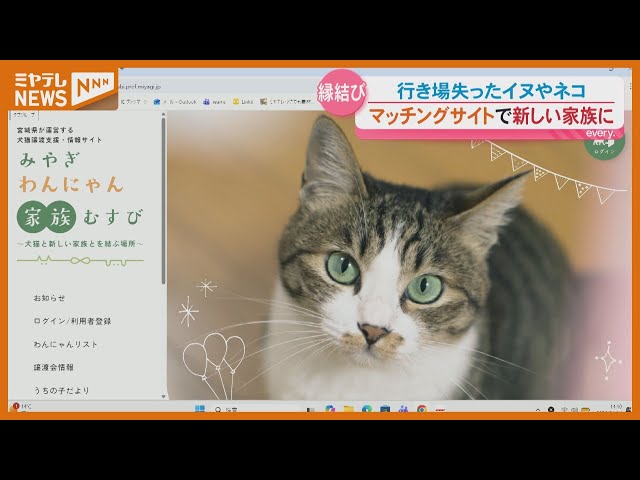Open the Teams app in the taskbar
This screenshot has width=640, height=480.
tap(403, 409)
